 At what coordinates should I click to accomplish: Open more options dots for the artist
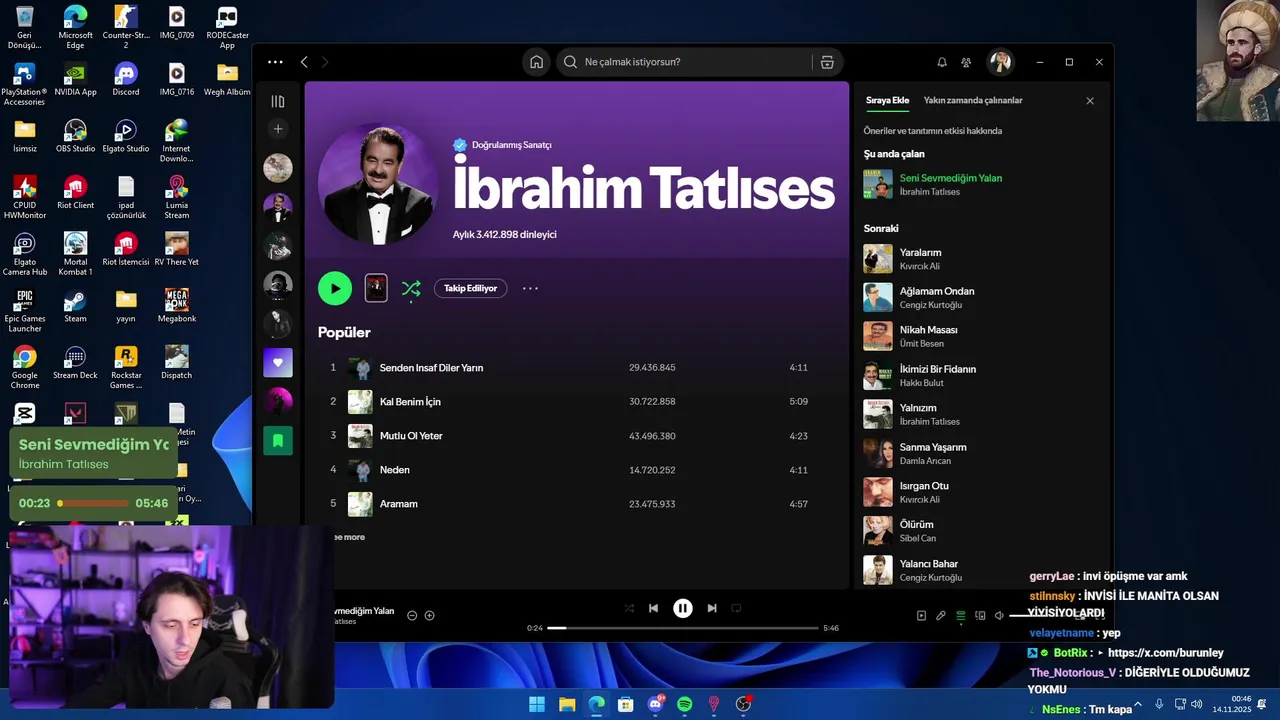(530, 288)
